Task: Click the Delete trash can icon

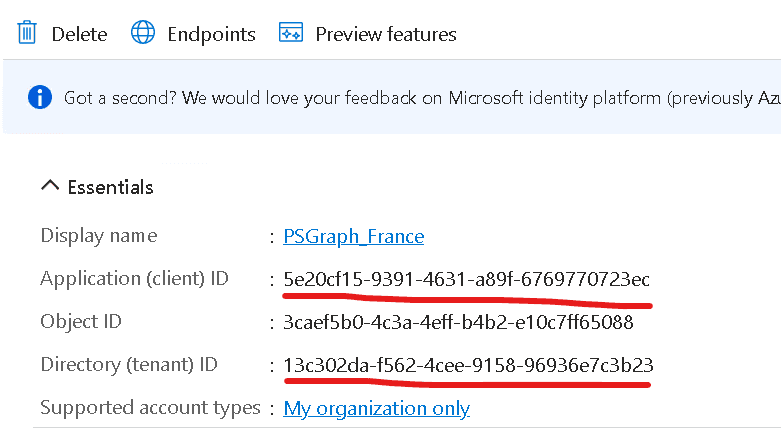Action: (27, 33)
